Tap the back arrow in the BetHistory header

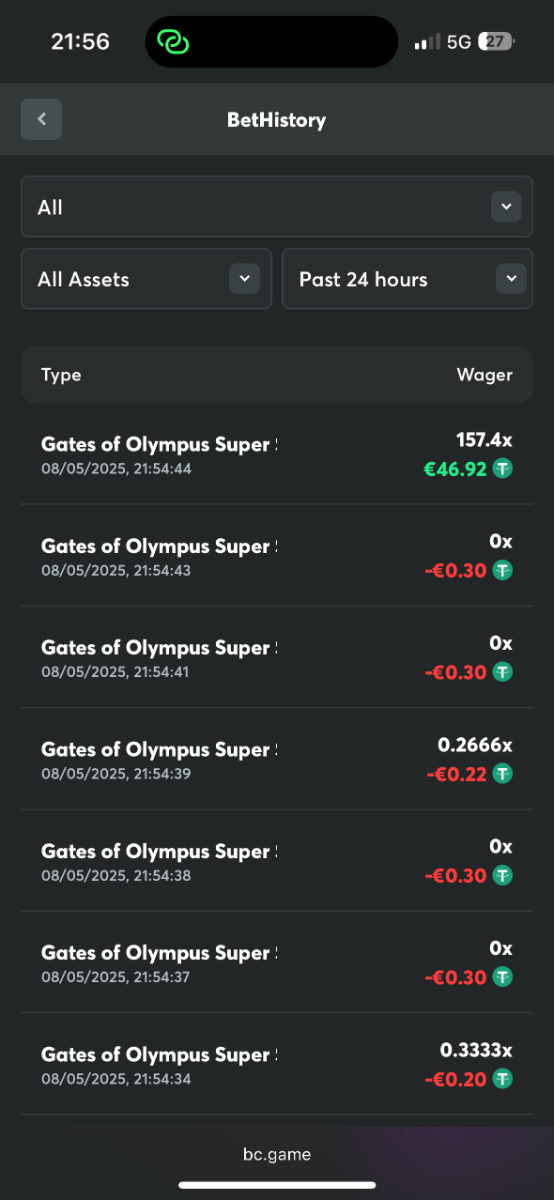point(41,119)
